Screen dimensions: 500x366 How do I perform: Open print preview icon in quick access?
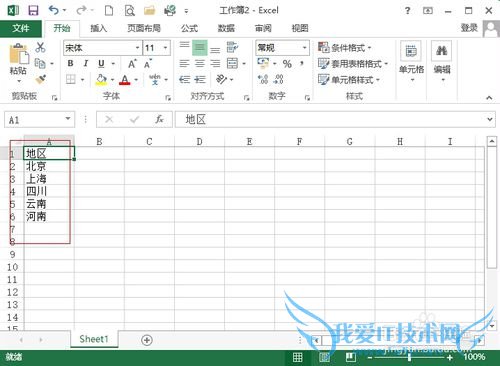pyautogui.click(x=129, y=11)
